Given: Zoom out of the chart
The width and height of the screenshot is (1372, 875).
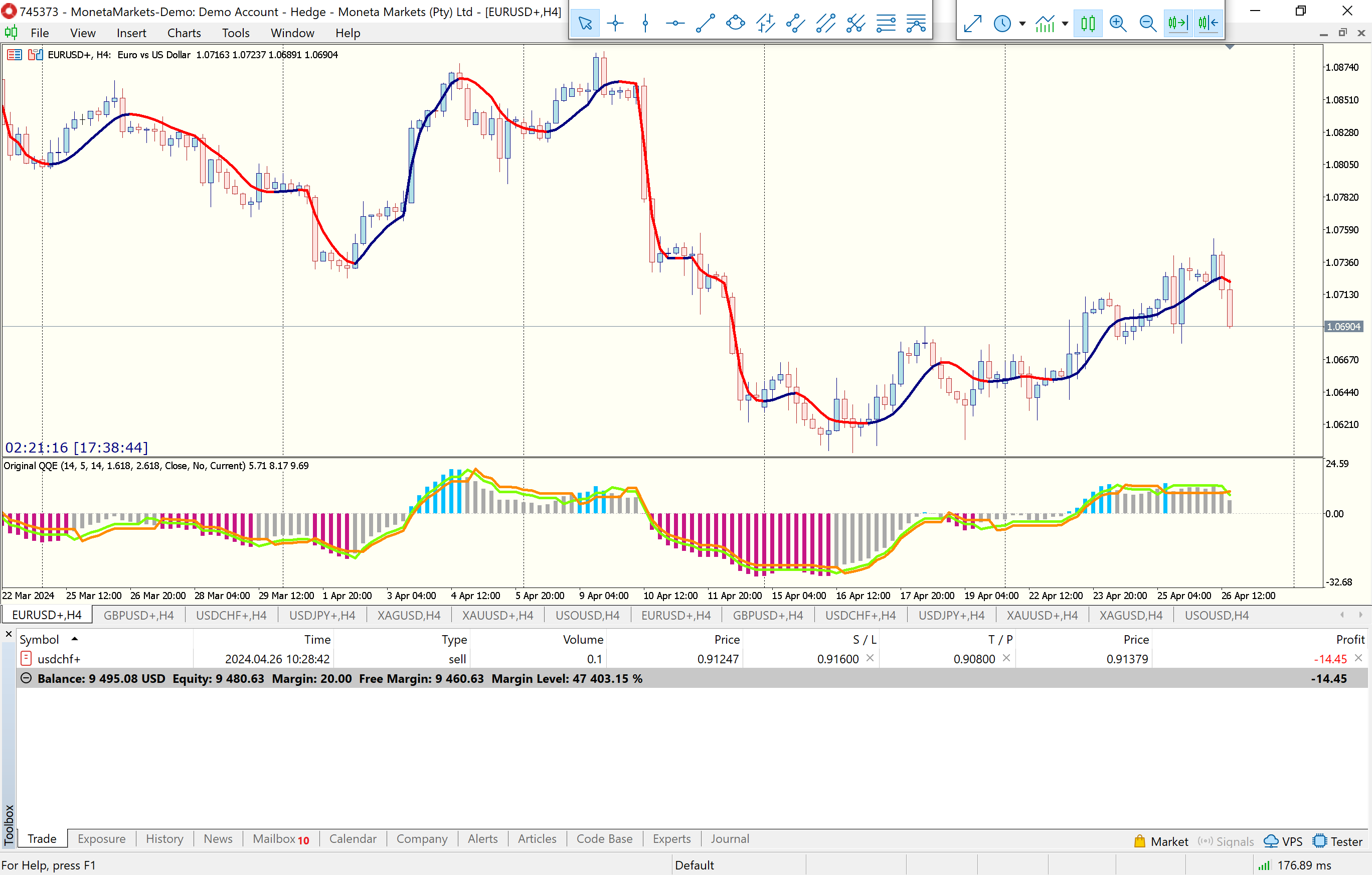Looking at the screenshot, I should pos(1147,24).
